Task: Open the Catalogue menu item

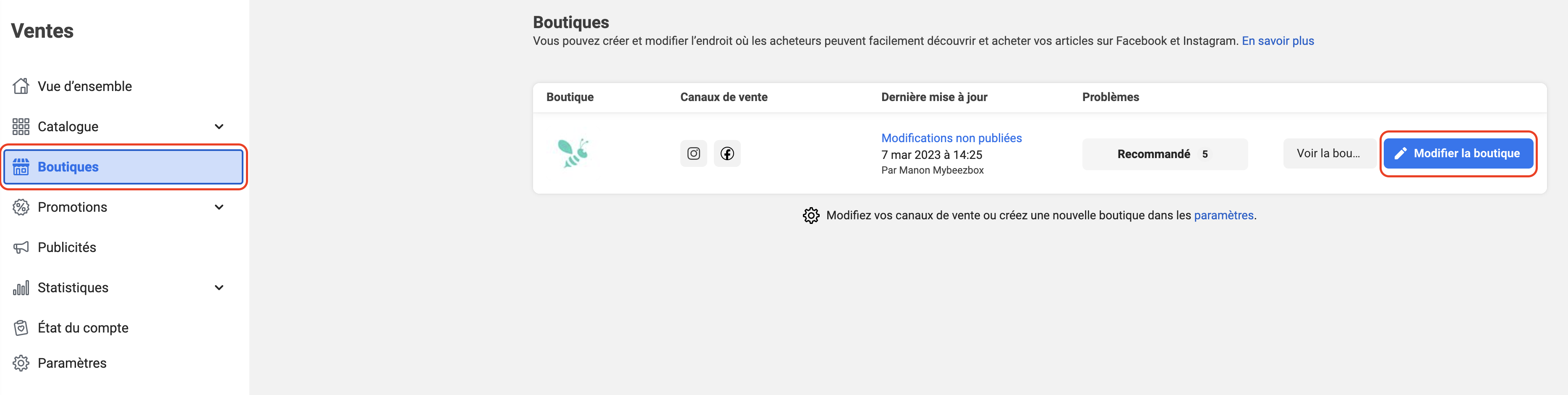Action: (x=123, y=126)
